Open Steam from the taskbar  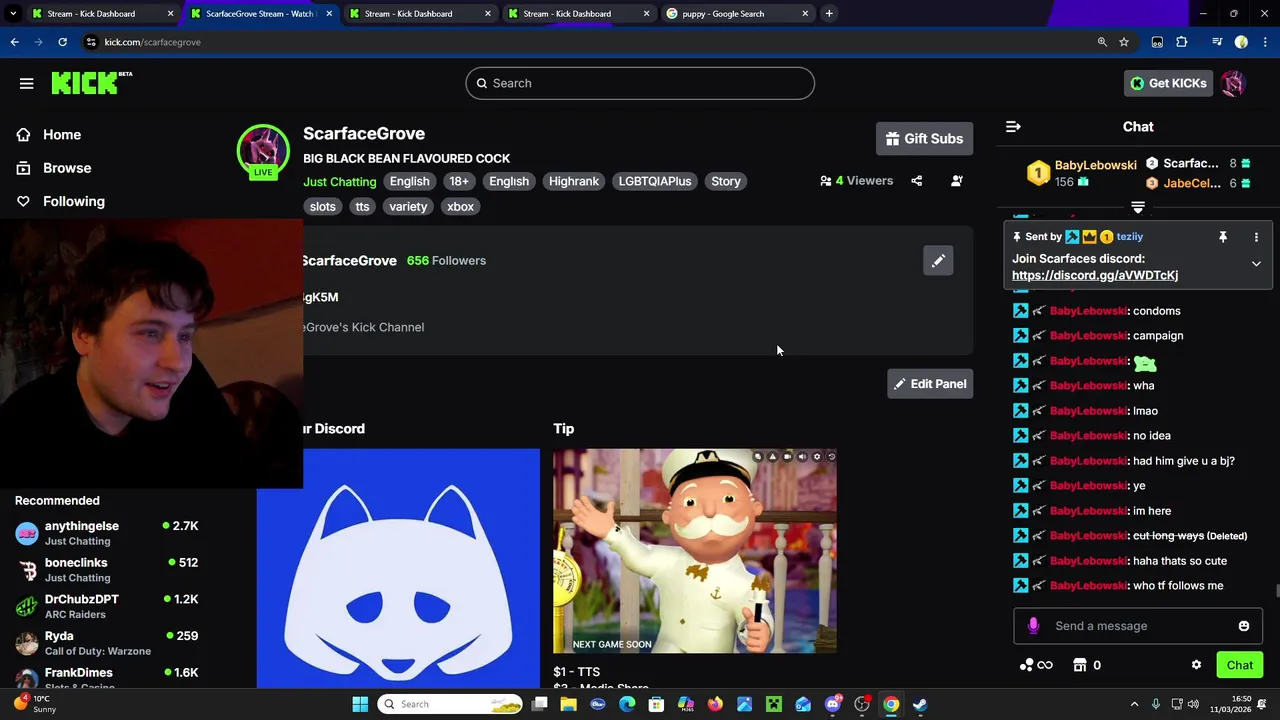920,704
